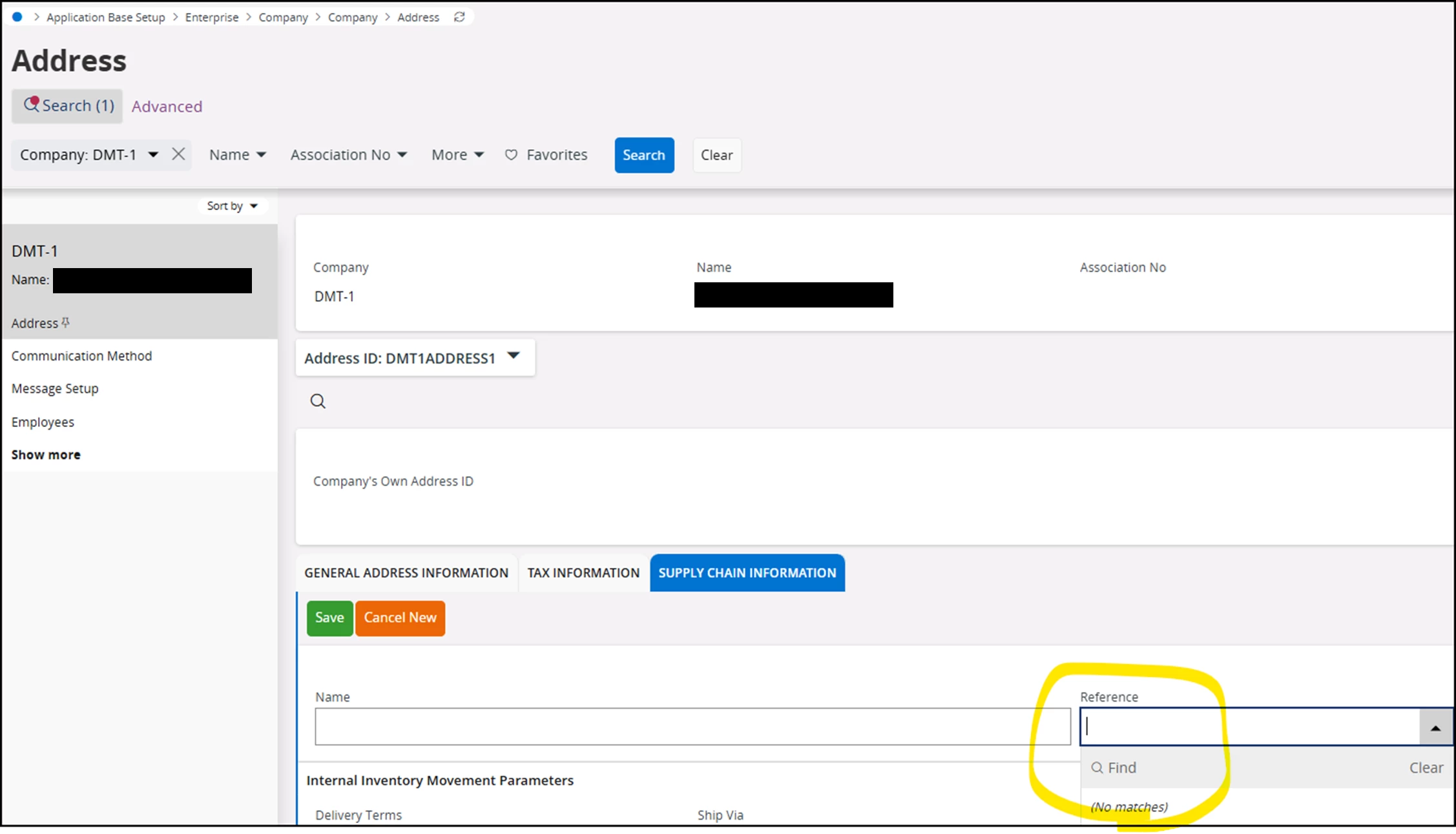The image size is (1456, 834).
Task: Click the green Save button
Action: tap(329, 618)
